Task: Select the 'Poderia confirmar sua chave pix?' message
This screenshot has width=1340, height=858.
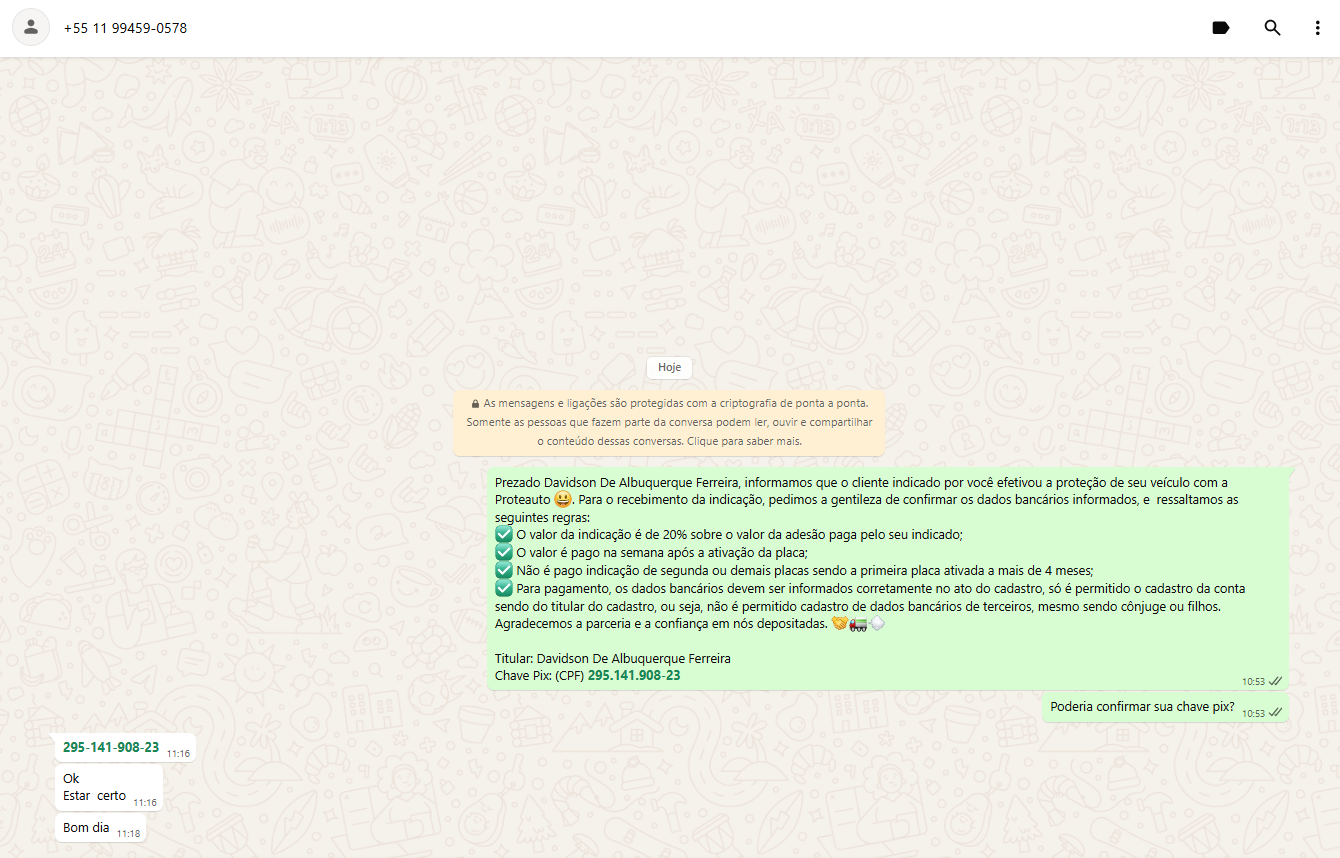Action: tap(1141, 707)
